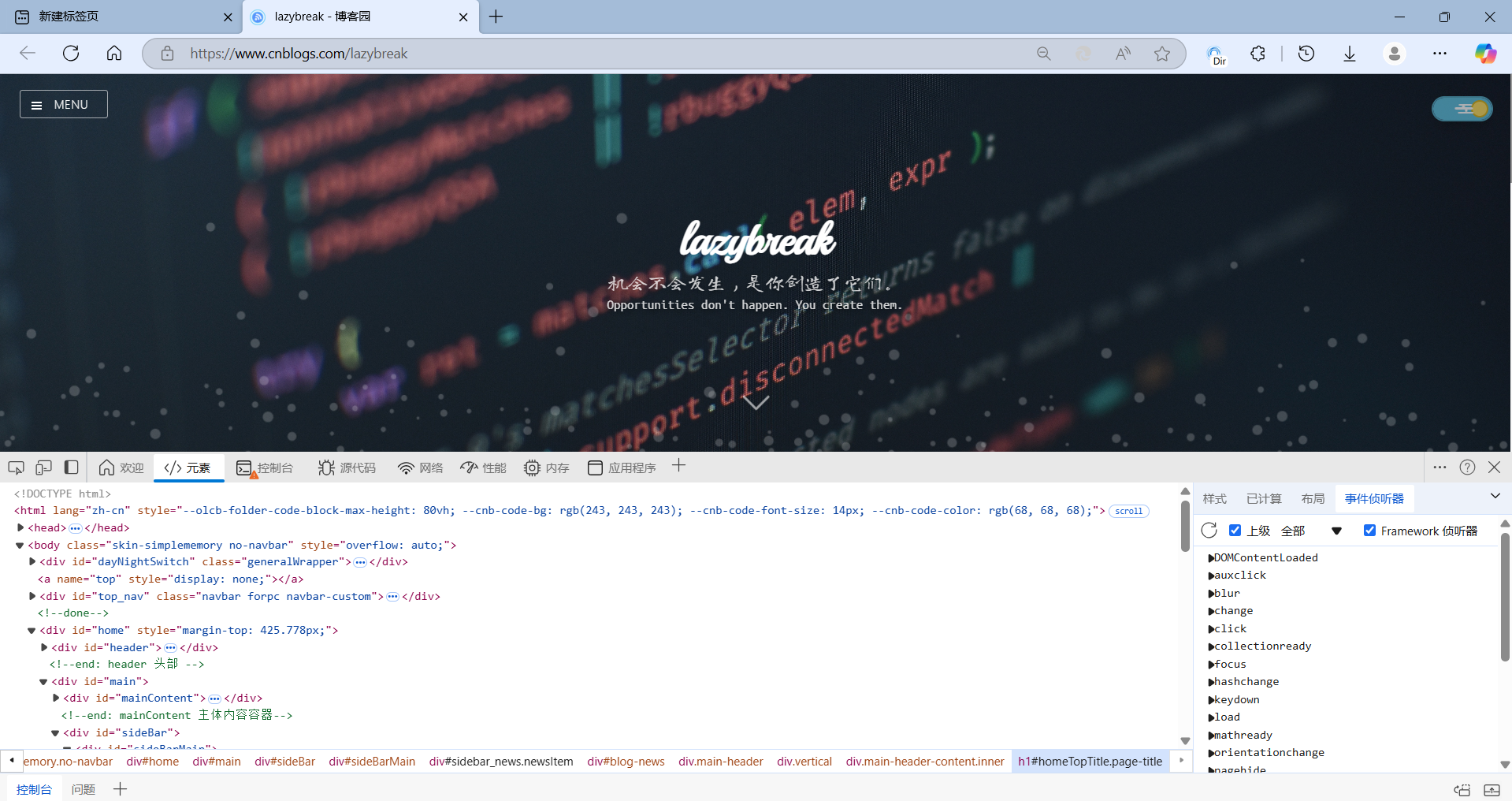Expand the div#top_nav node
Viewport: 1512px width, 801px height.
click(32, 596)
